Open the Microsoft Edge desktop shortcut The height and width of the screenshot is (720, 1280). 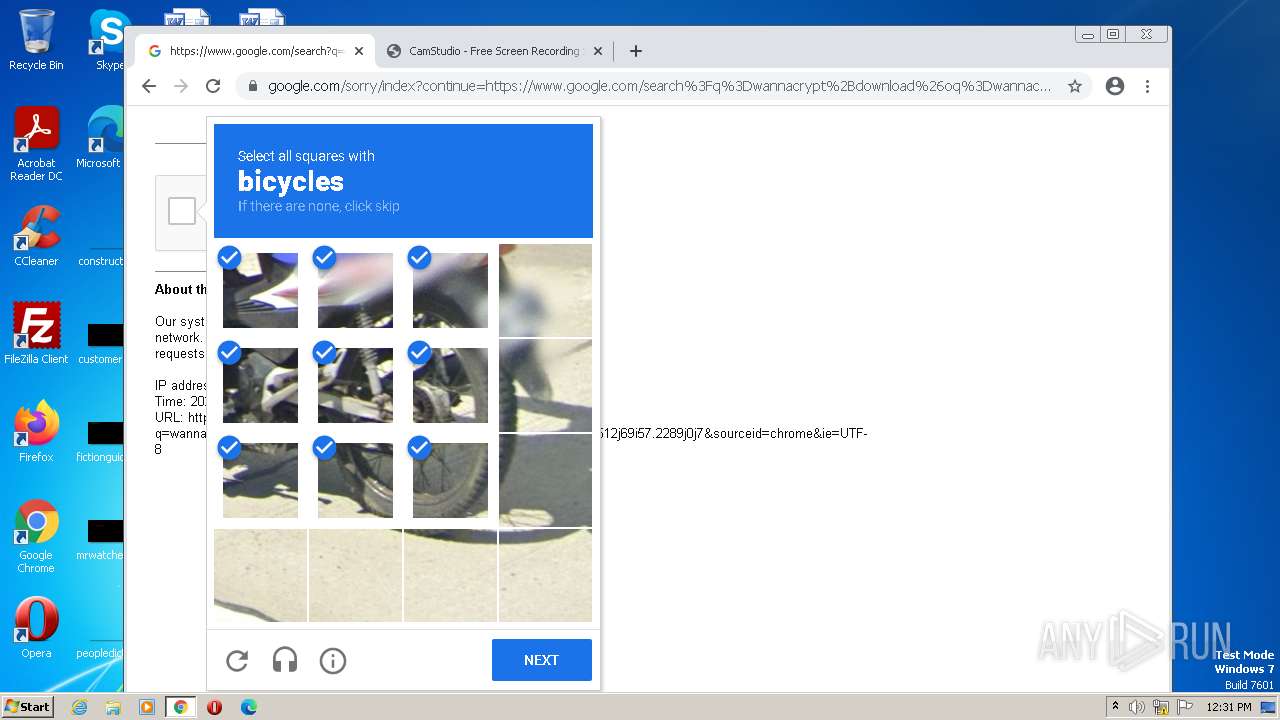pos(100,138)
